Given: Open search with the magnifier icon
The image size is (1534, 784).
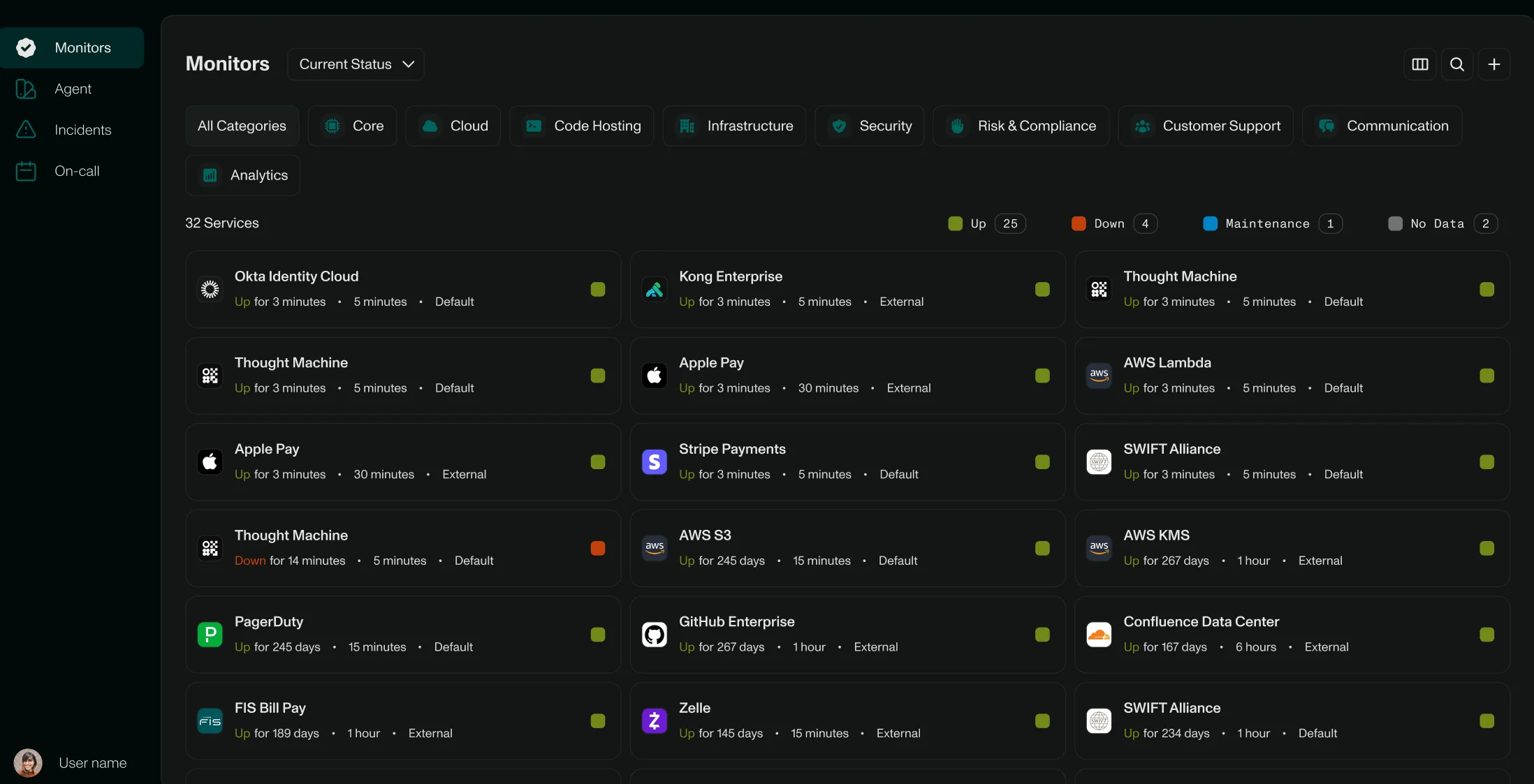Looking at the screenshot, I should pyautogui.click(x=1457, y=64).
